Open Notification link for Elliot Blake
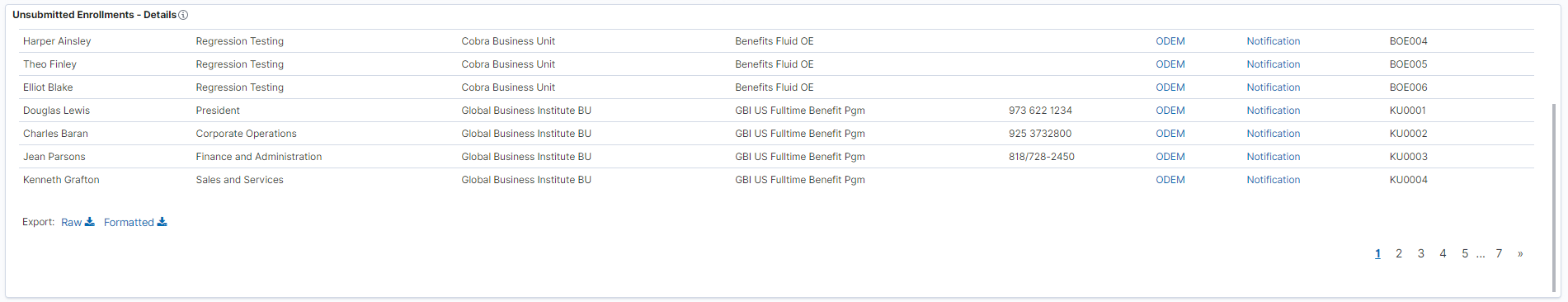The width and height of the screenshot is (1568, 302). [x=1273, y=87]
